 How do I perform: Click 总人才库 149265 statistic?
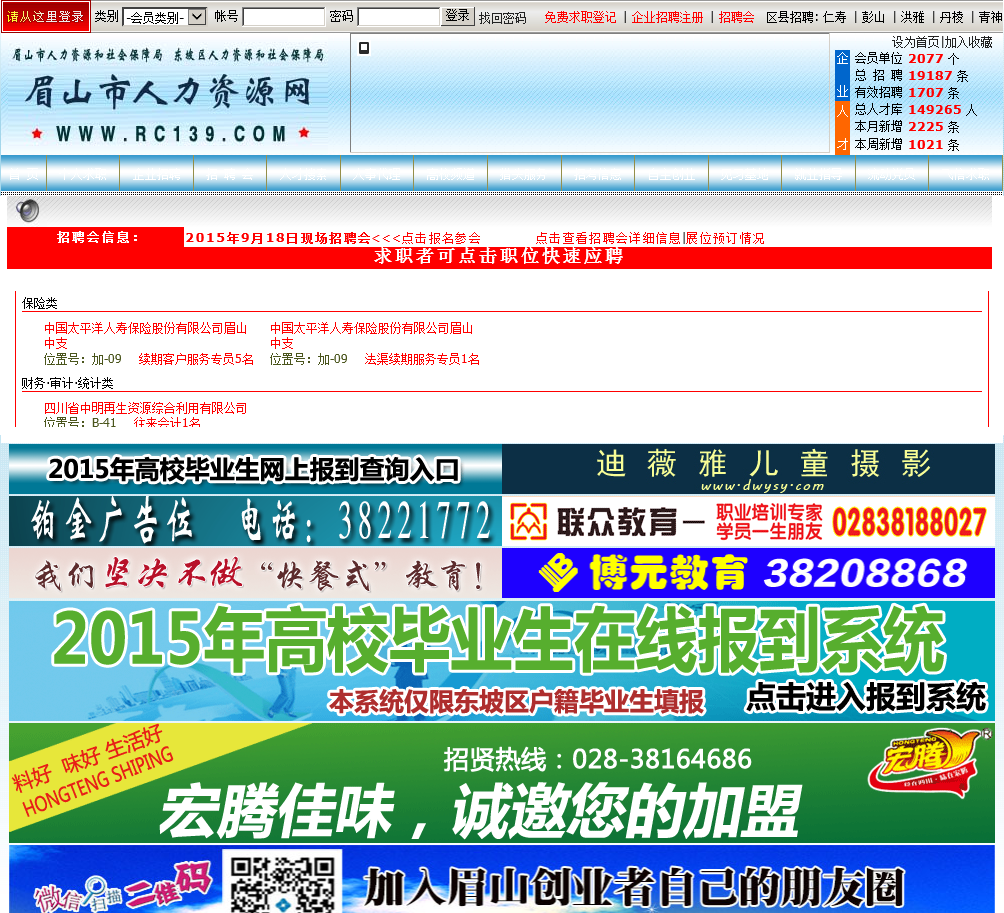click(x=916, y=110)
